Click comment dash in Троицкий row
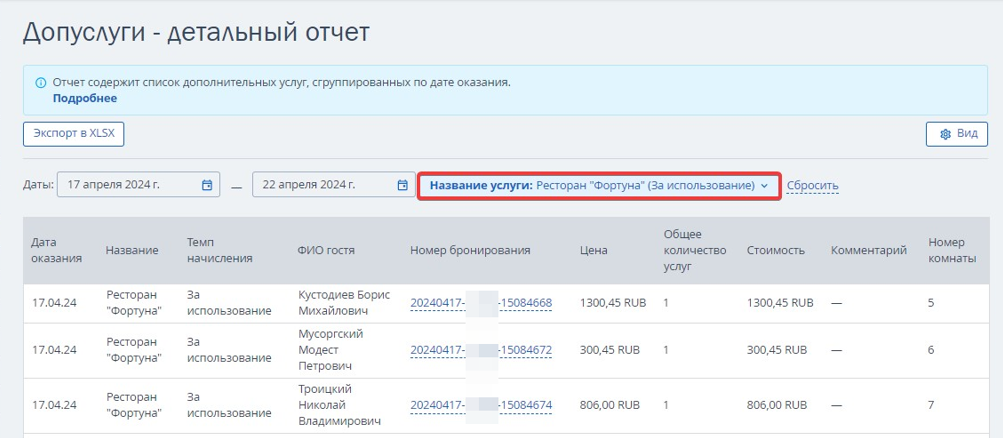The image size is (1003, 438). tap(836, 405)
